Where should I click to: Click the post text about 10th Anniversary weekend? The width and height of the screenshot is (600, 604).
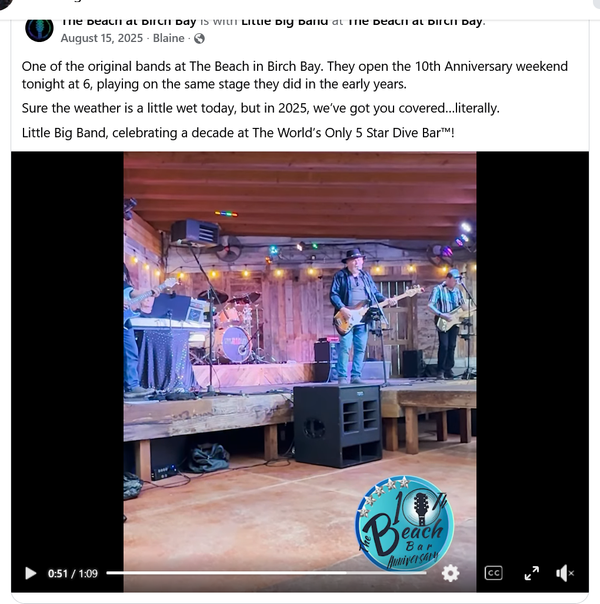295,75
